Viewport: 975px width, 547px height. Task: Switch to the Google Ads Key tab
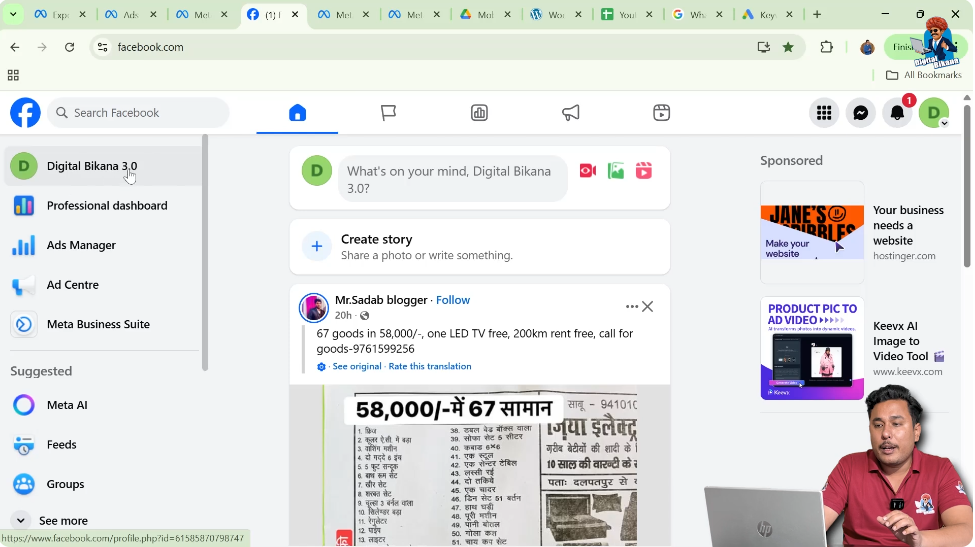pyautogui.click(x=769, y=14)
